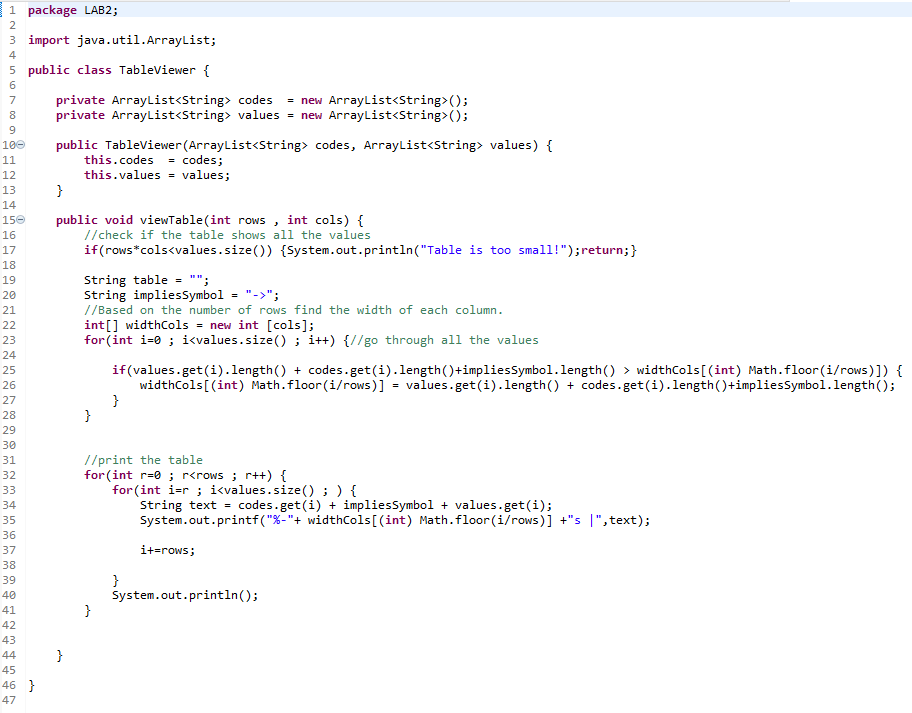Viewport: 912px width, 713px height.
Task: Click 'System.out.println();' on line 40
Action: click(x=185, y=596)
